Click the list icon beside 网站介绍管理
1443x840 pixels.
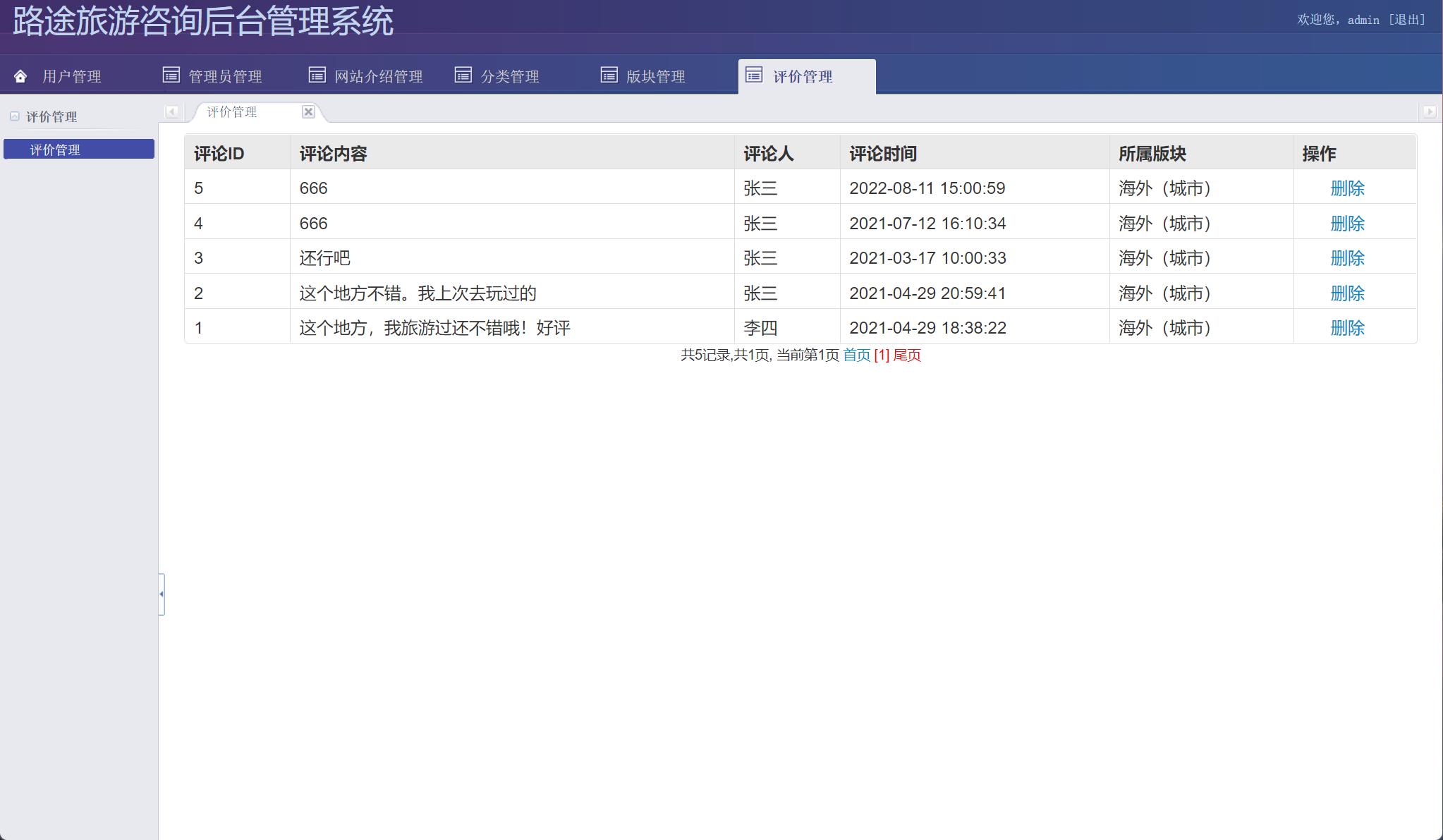317,75
